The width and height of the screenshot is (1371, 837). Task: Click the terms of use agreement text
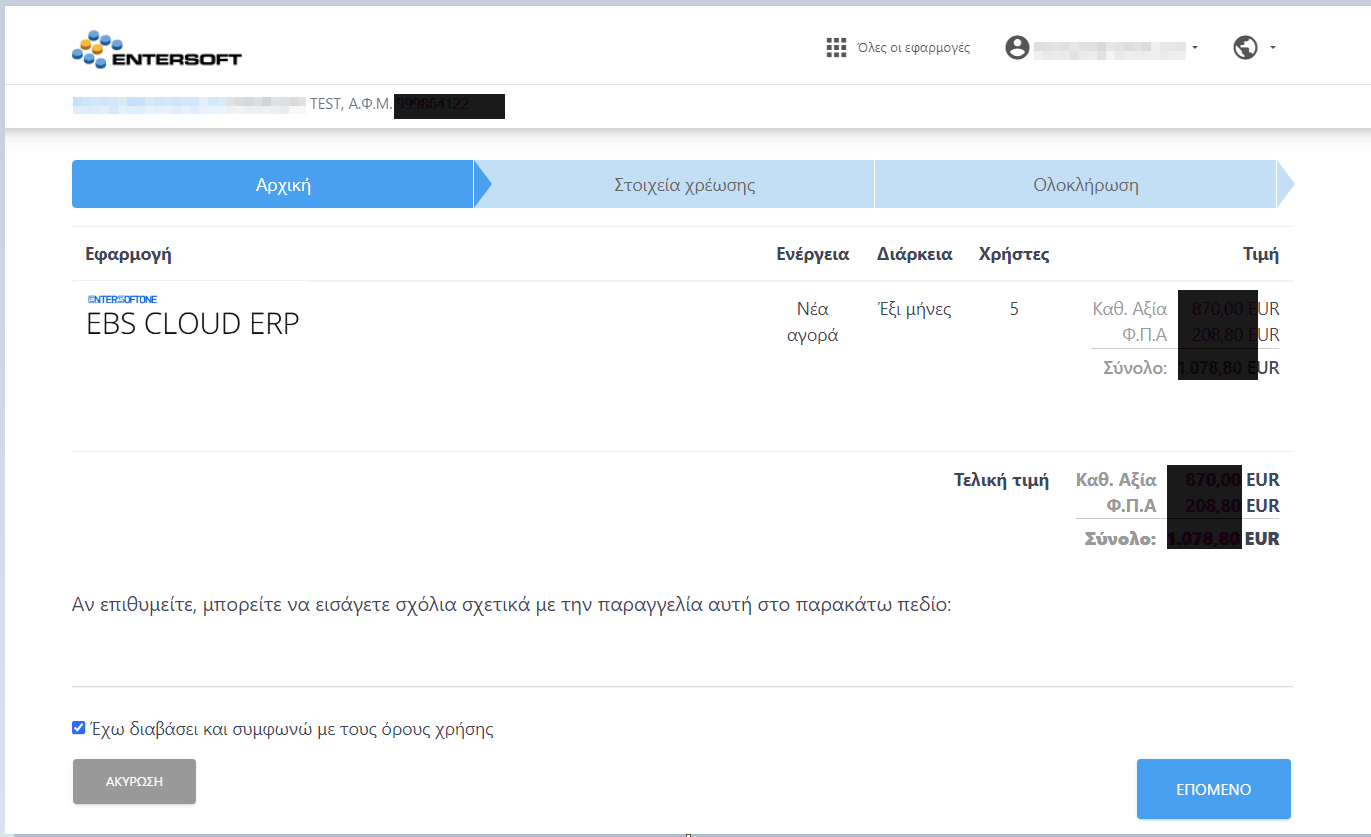tap(292, 729)
